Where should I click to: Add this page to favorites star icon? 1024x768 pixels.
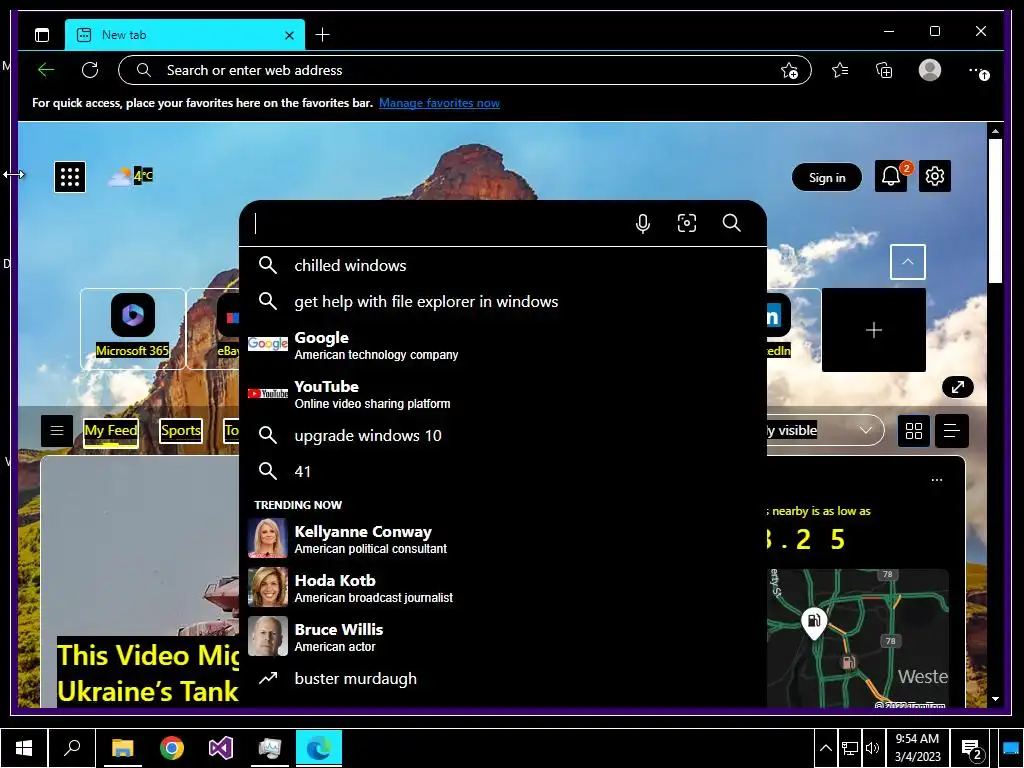click(789, 71)
